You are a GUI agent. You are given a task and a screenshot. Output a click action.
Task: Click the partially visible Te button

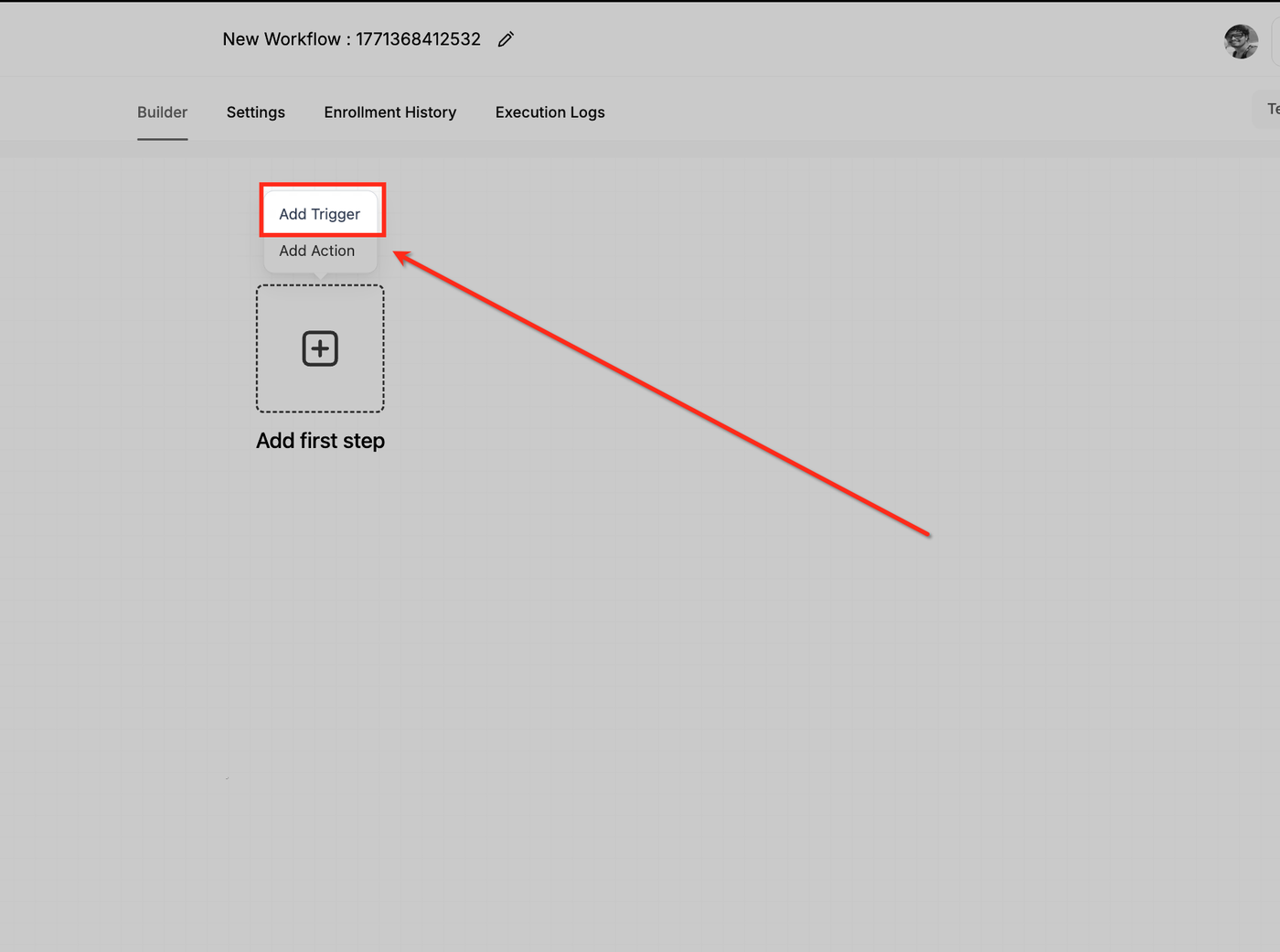coord(1267,109)
